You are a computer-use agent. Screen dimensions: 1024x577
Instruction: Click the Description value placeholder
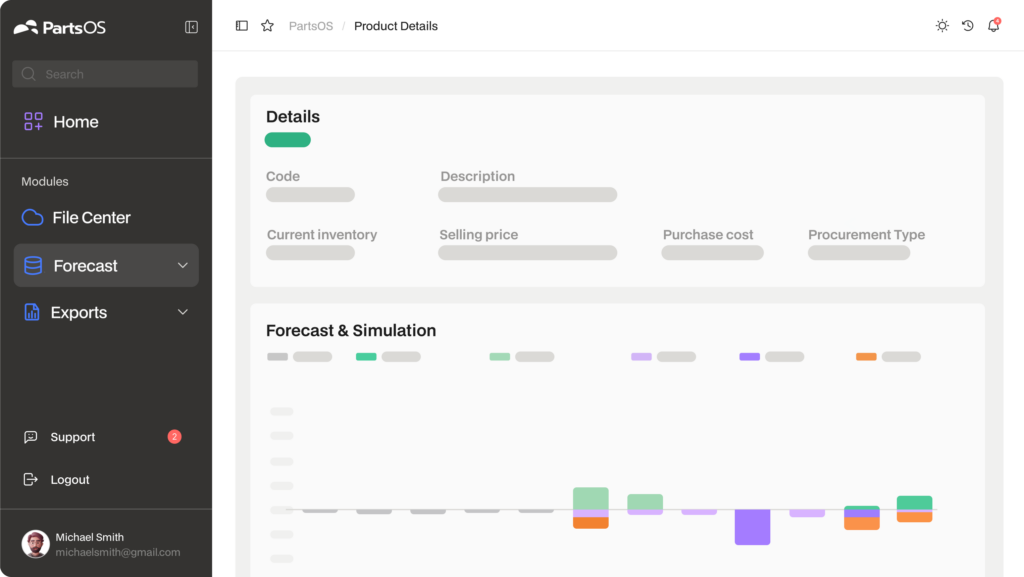point(528,195)
